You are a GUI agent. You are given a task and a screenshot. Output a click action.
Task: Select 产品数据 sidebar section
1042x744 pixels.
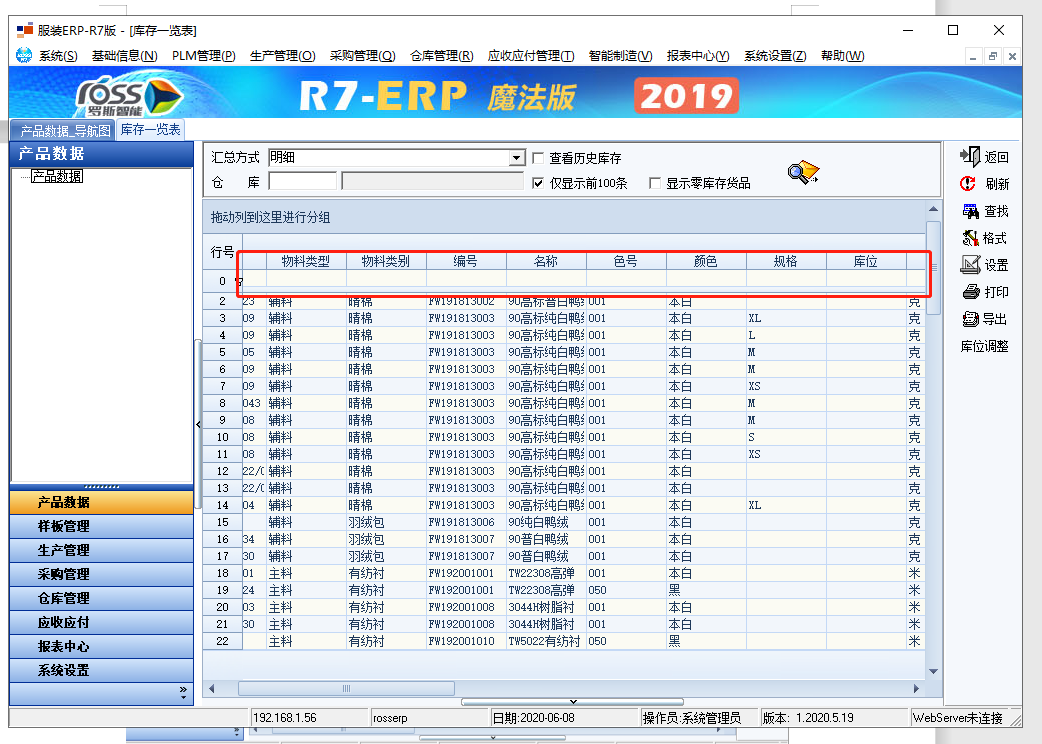[102, 502]
